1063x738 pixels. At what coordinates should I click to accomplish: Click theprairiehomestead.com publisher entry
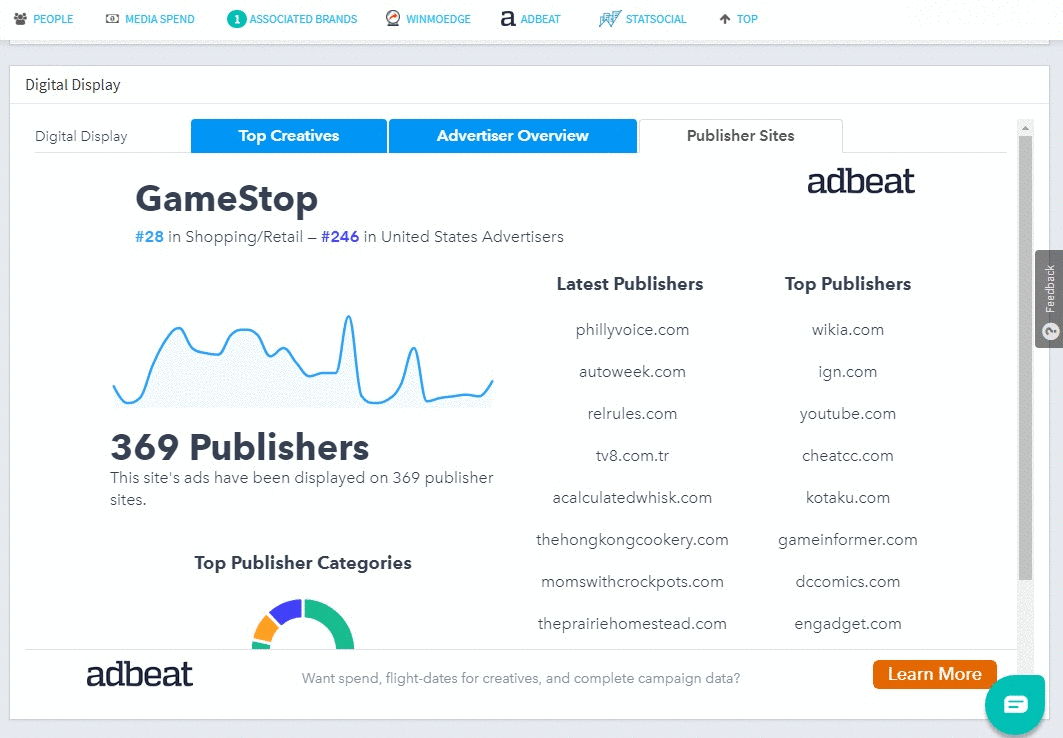click(x=632, y=624)
